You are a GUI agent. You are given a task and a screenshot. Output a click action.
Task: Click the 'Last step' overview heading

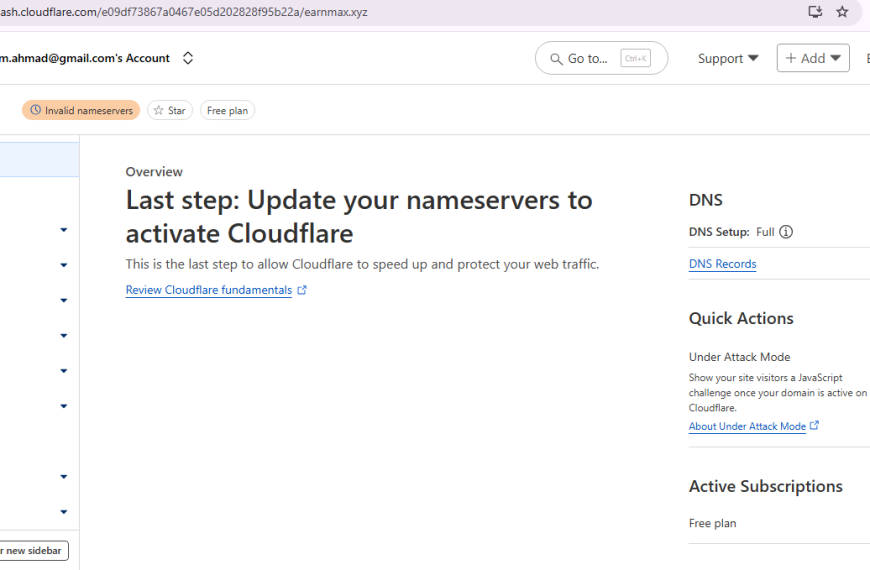click(x=359, y=216)
